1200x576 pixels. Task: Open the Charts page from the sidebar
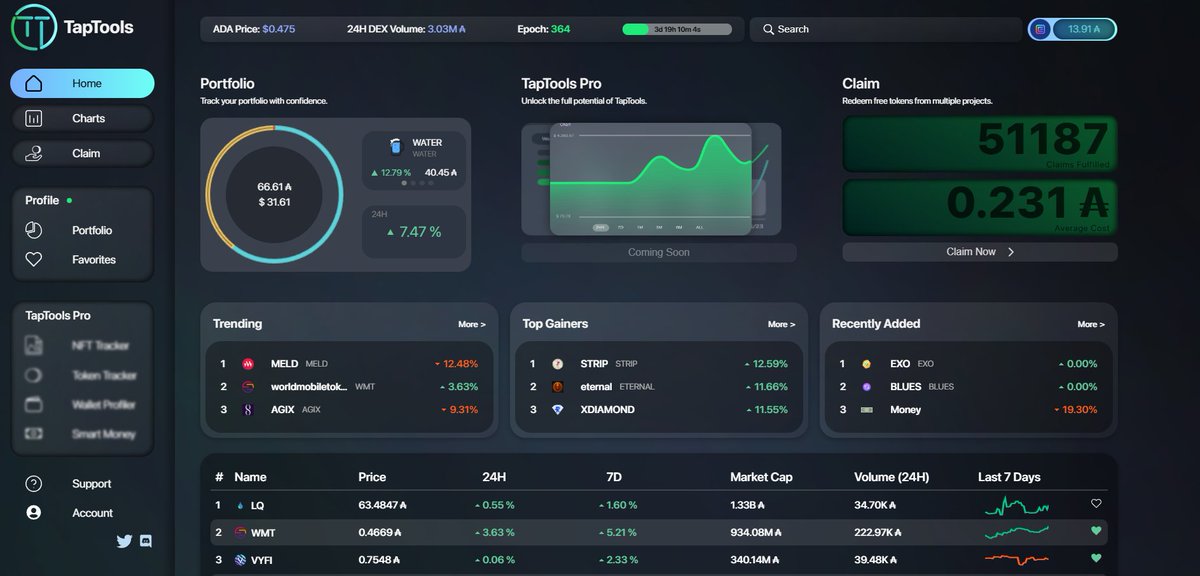click(x=82, y=118)
